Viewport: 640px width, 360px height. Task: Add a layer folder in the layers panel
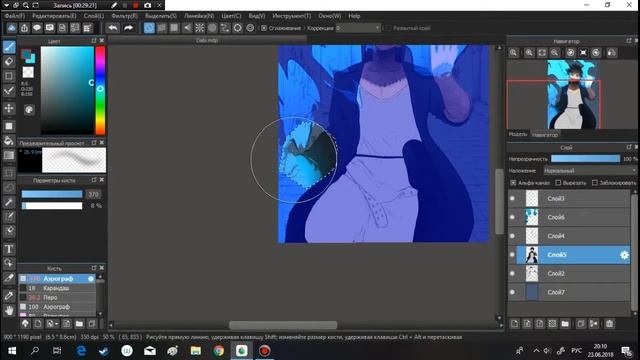(565, 324)
